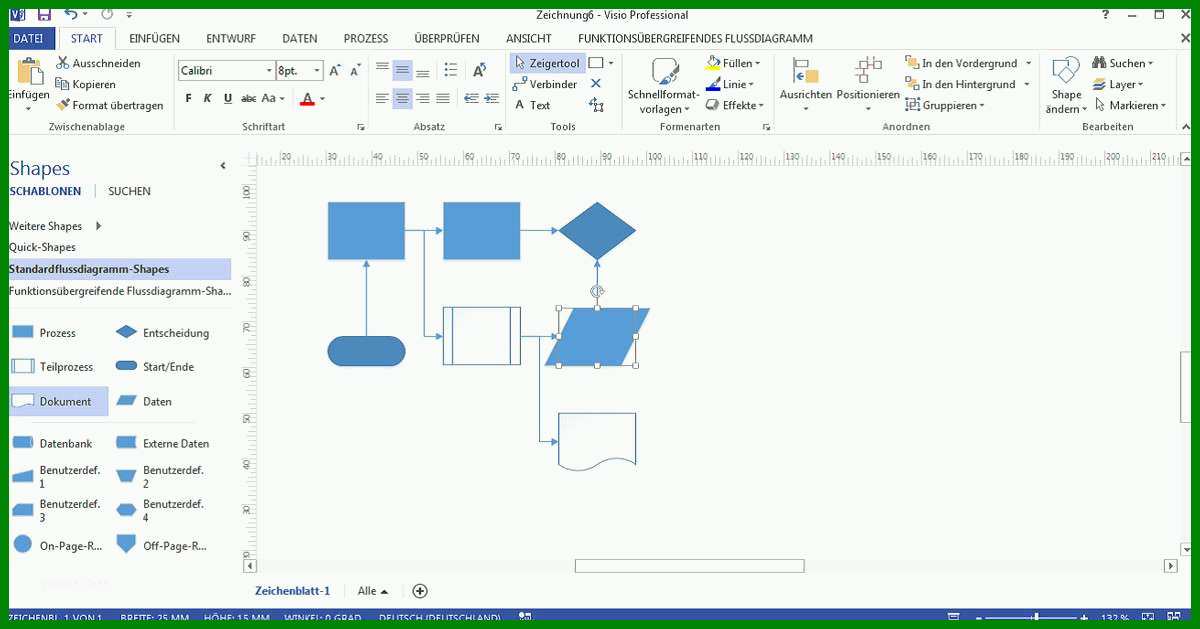The width and height of the screenshot is (1200, 629).
Task: Switch to the ENTWURF tab
Action: coord(231,38)
